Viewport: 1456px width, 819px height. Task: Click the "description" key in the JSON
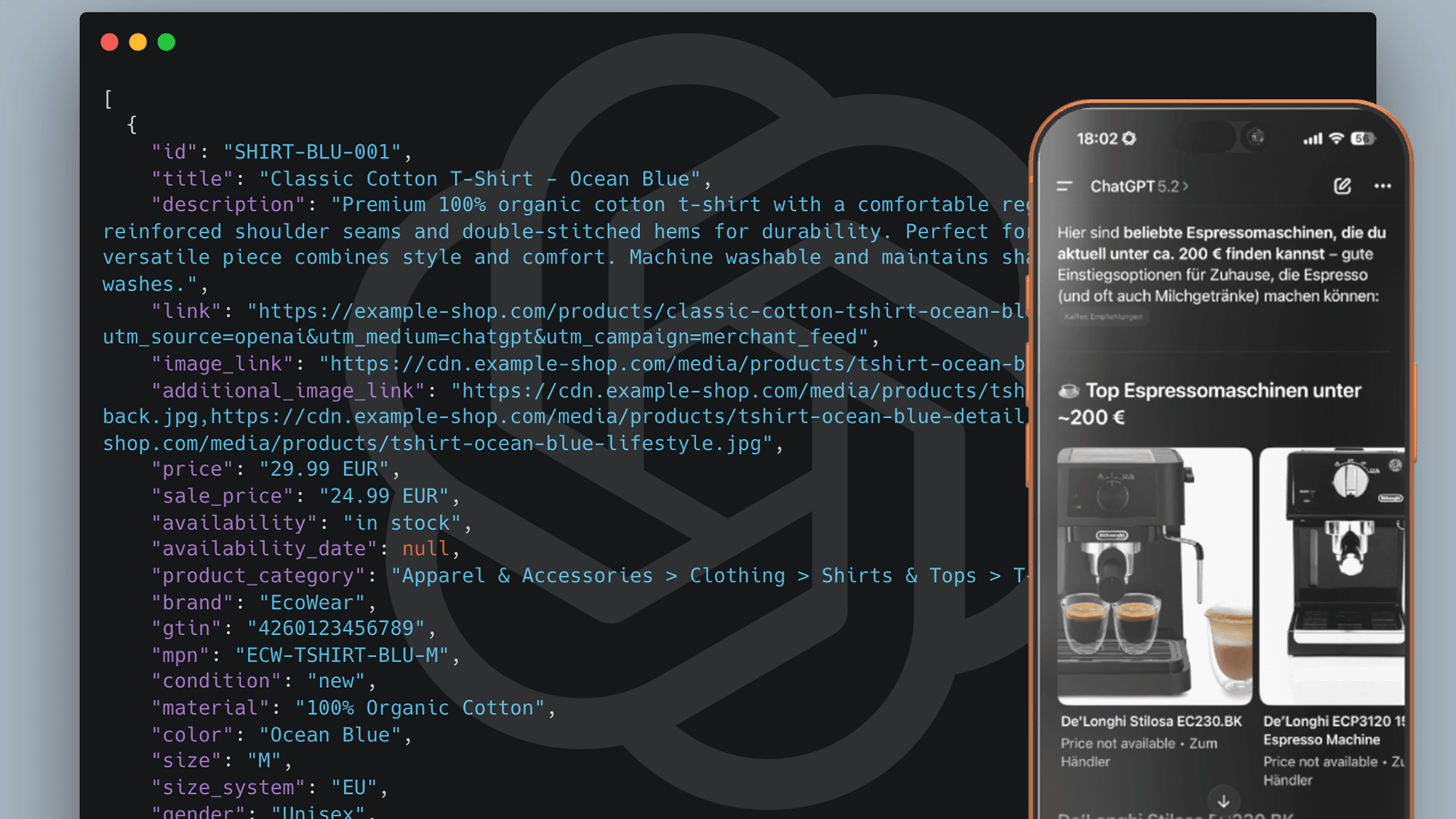228,205
